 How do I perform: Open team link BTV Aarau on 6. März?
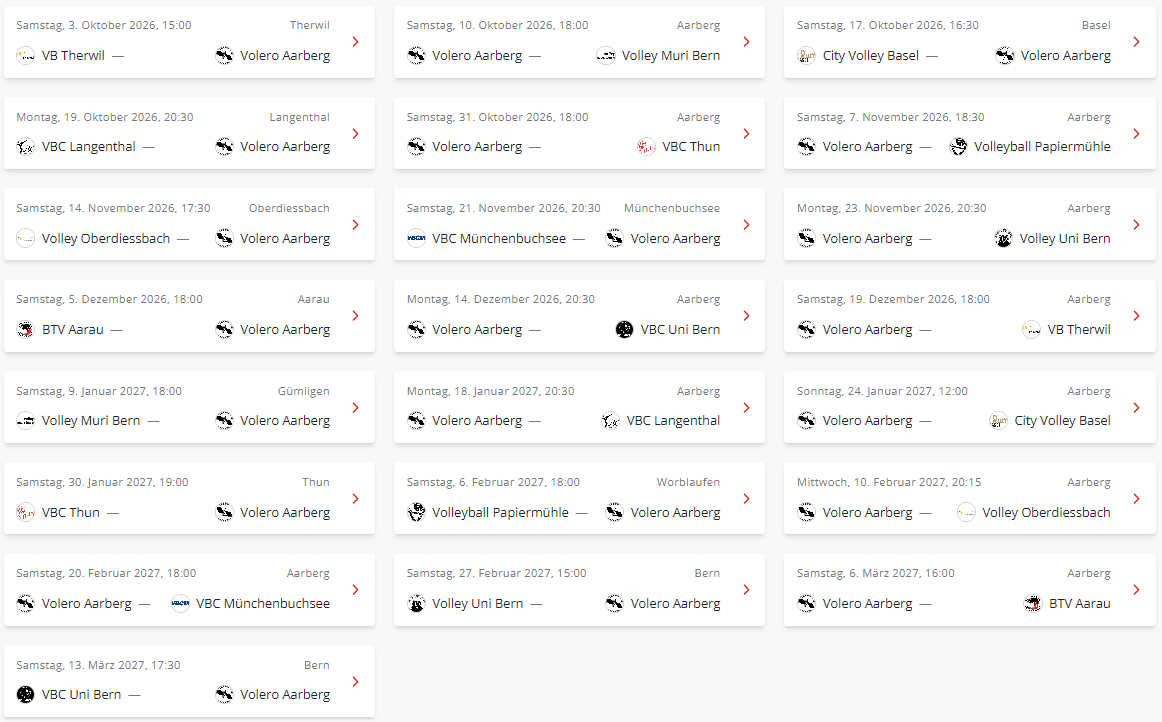coord(1080,604)
